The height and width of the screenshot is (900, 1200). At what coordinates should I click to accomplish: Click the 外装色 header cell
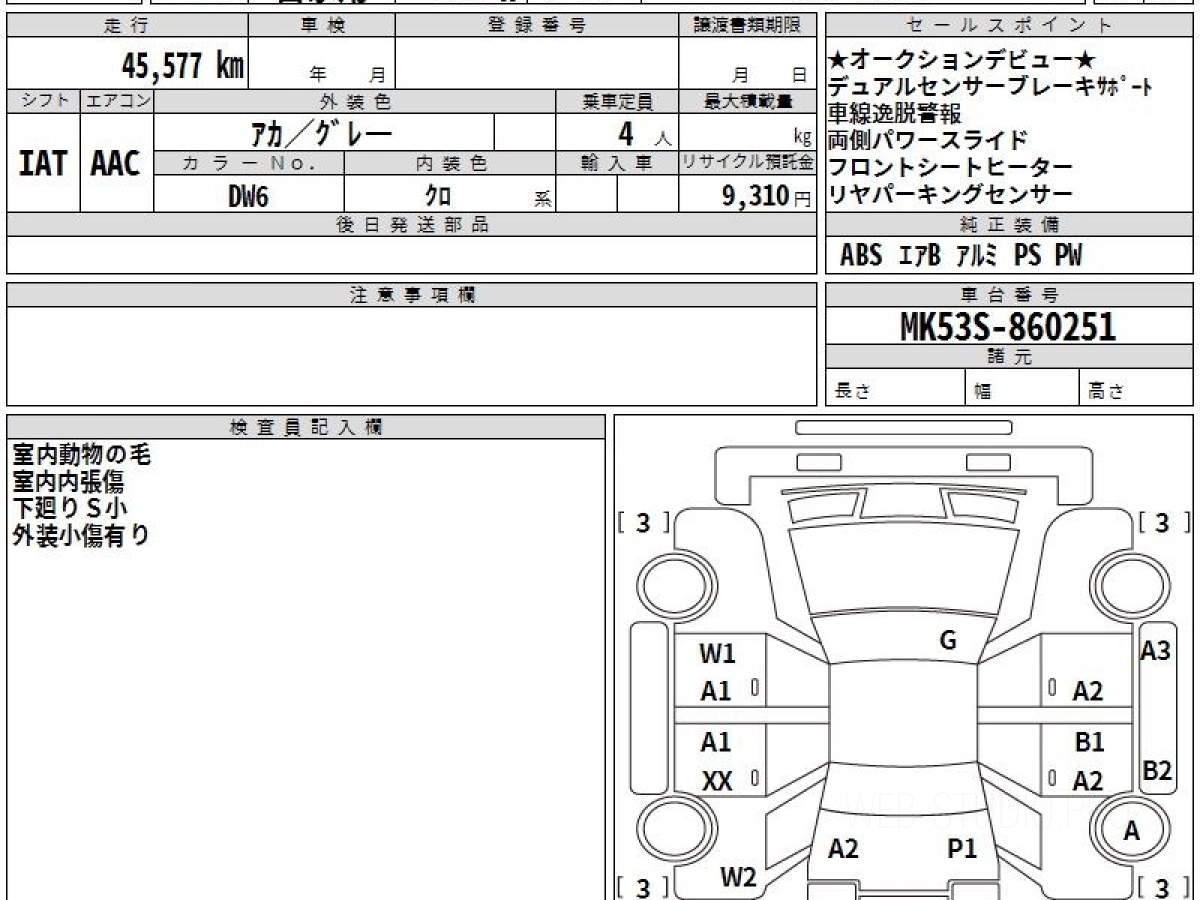(x=355, y=102)
